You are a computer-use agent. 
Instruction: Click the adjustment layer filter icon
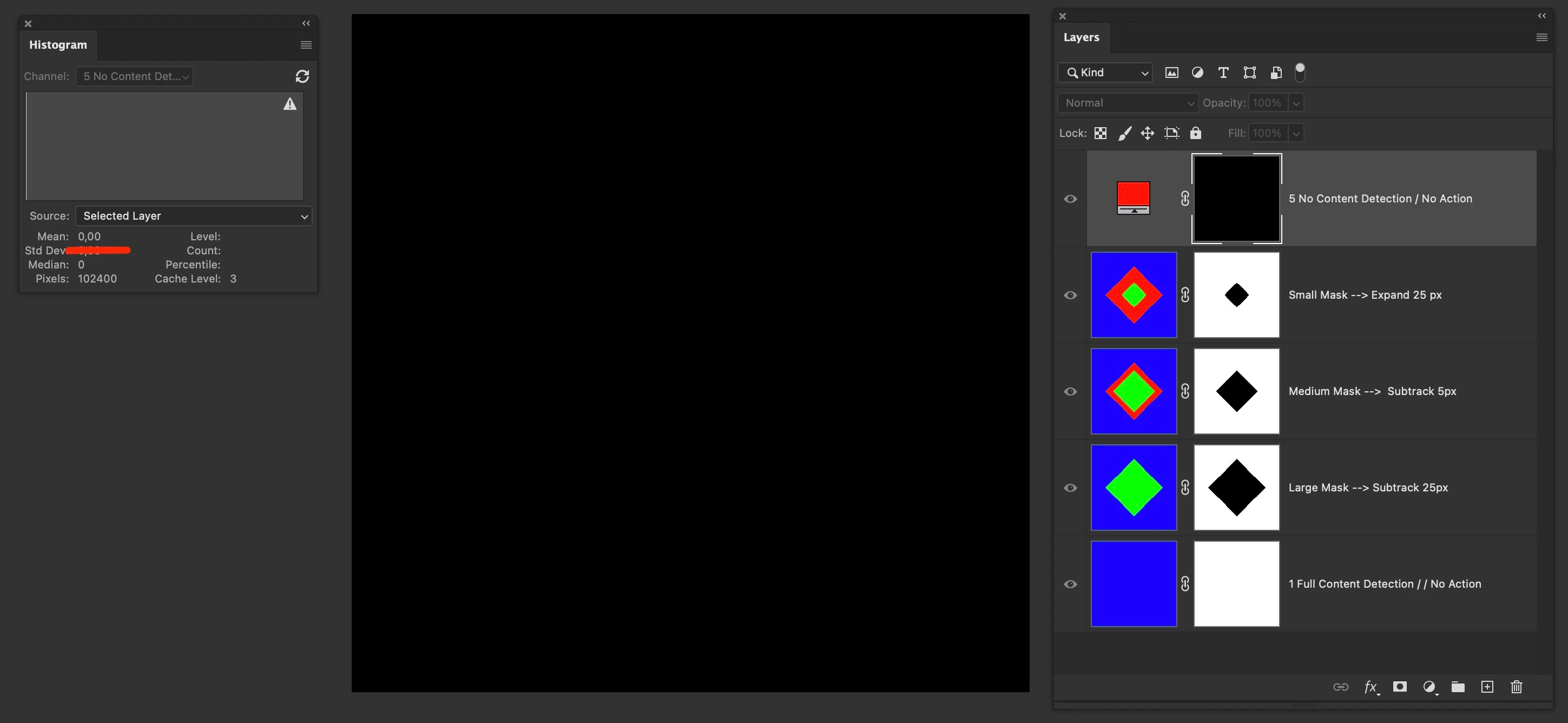coord(1197,73)
